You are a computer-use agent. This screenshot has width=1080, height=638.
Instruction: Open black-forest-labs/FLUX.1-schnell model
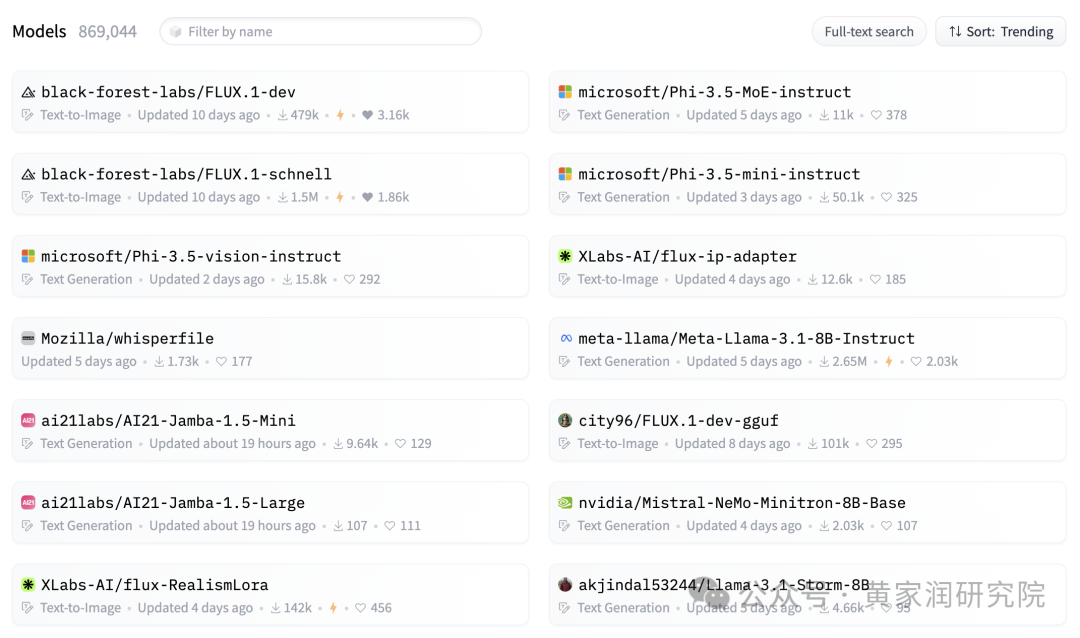pyautogui.click(x=186, y=174)
